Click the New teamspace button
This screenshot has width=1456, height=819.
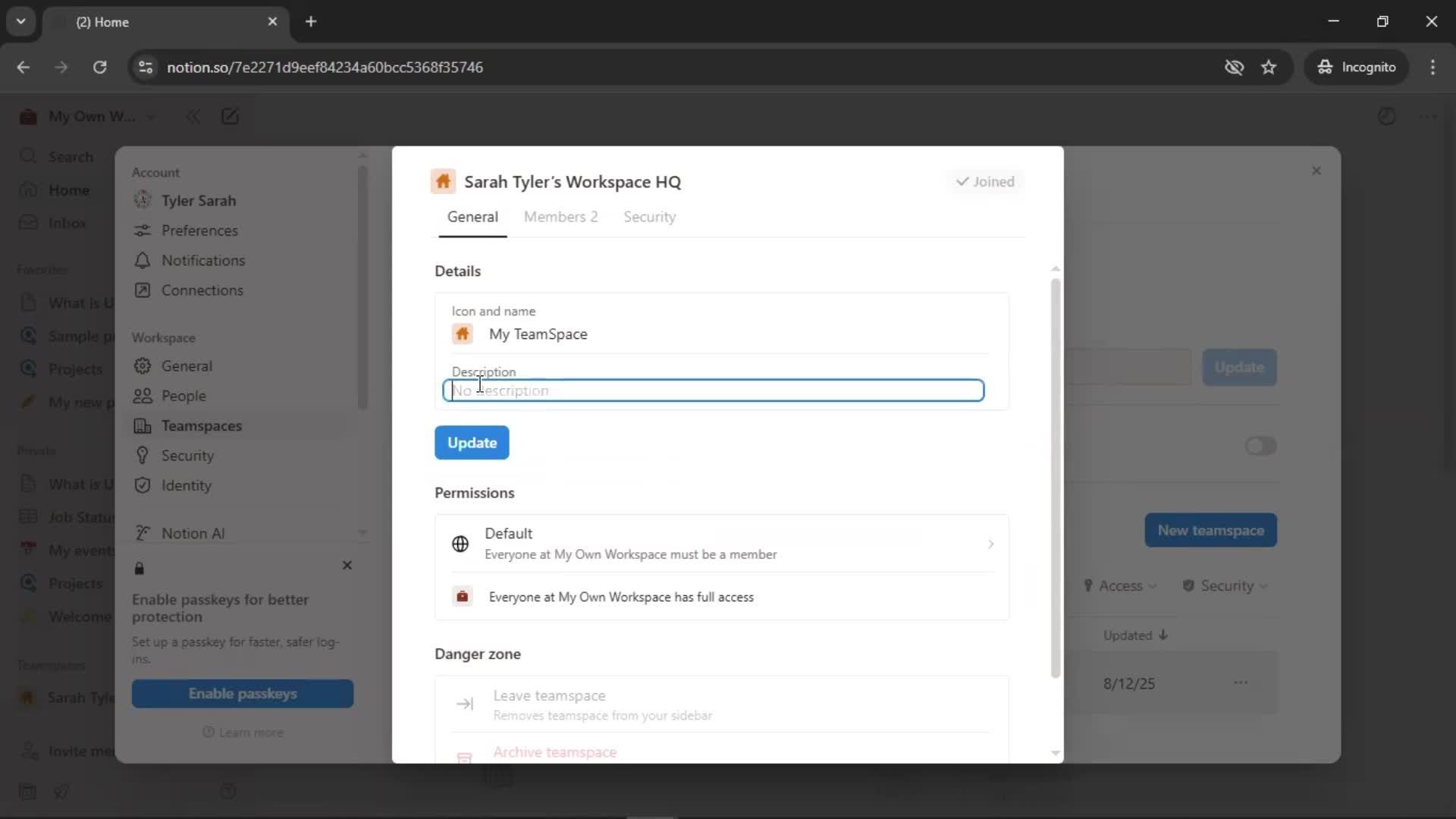[x=1210, y=531]
